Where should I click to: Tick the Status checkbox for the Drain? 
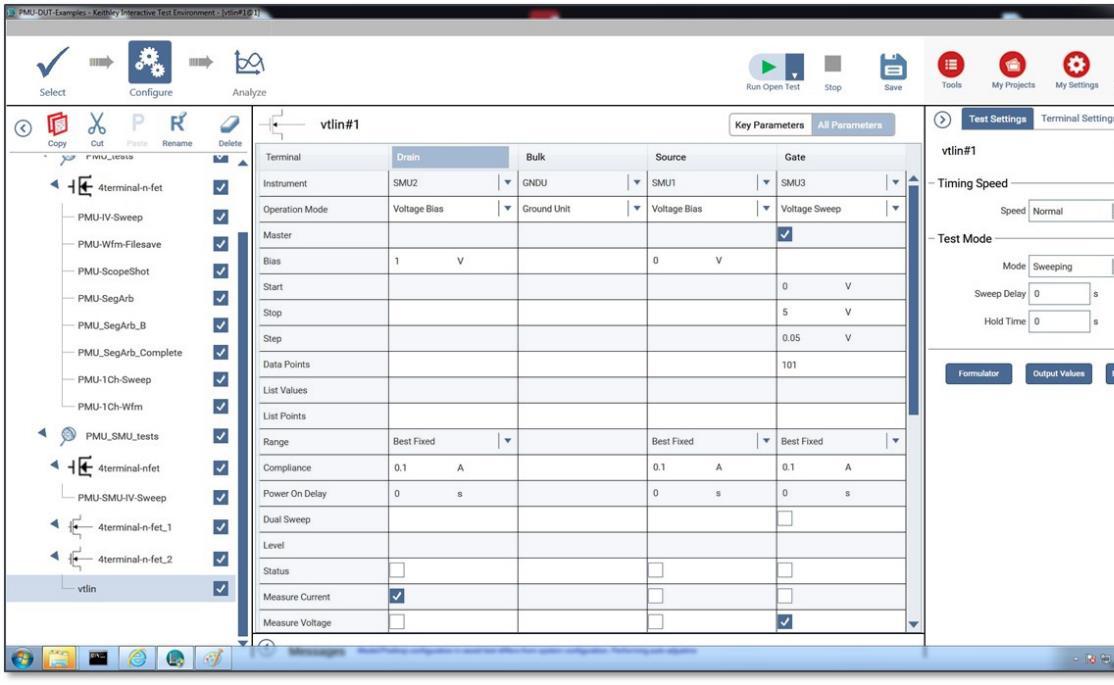(397, 570)
